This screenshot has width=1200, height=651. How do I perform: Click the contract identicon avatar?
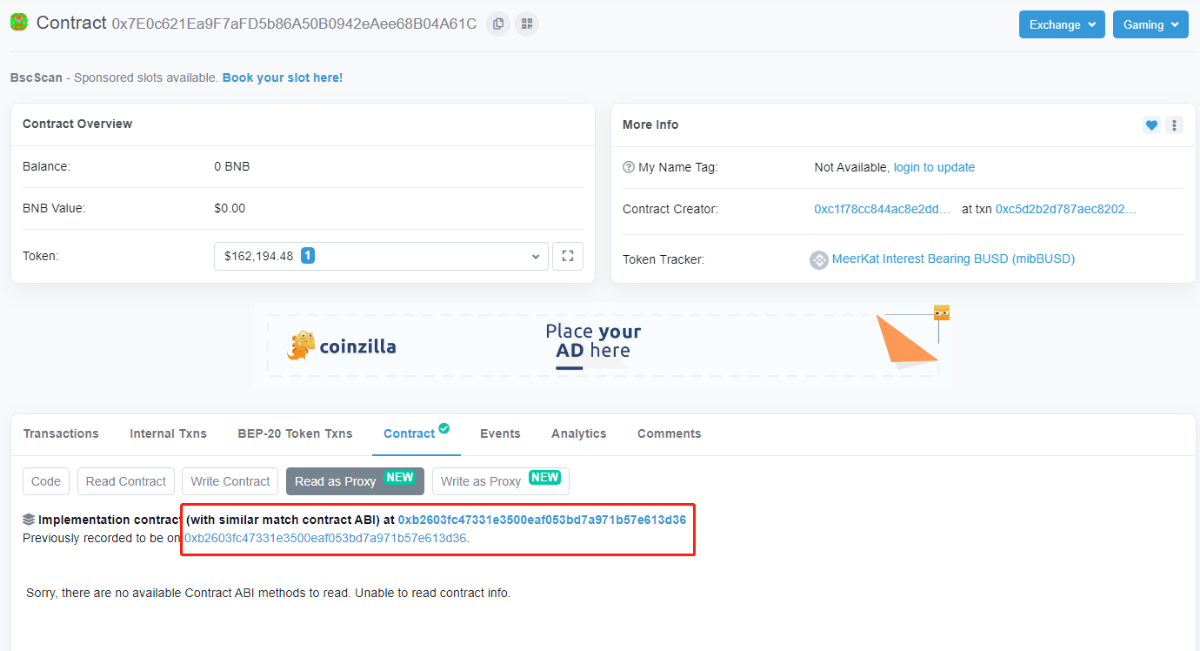(x=19, y=22)
